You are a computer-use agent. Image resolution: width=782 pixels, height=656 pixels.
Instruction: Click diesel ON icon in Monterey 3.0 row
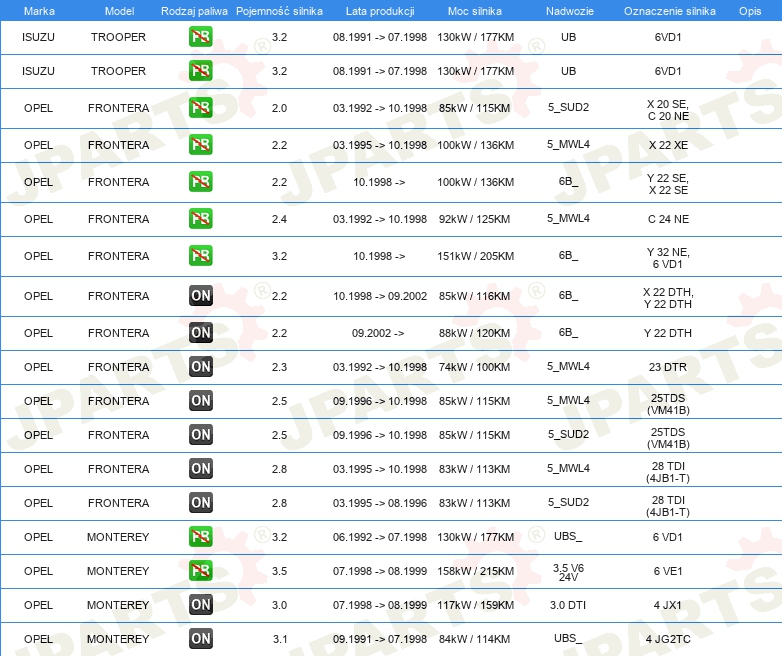point(200,604)
